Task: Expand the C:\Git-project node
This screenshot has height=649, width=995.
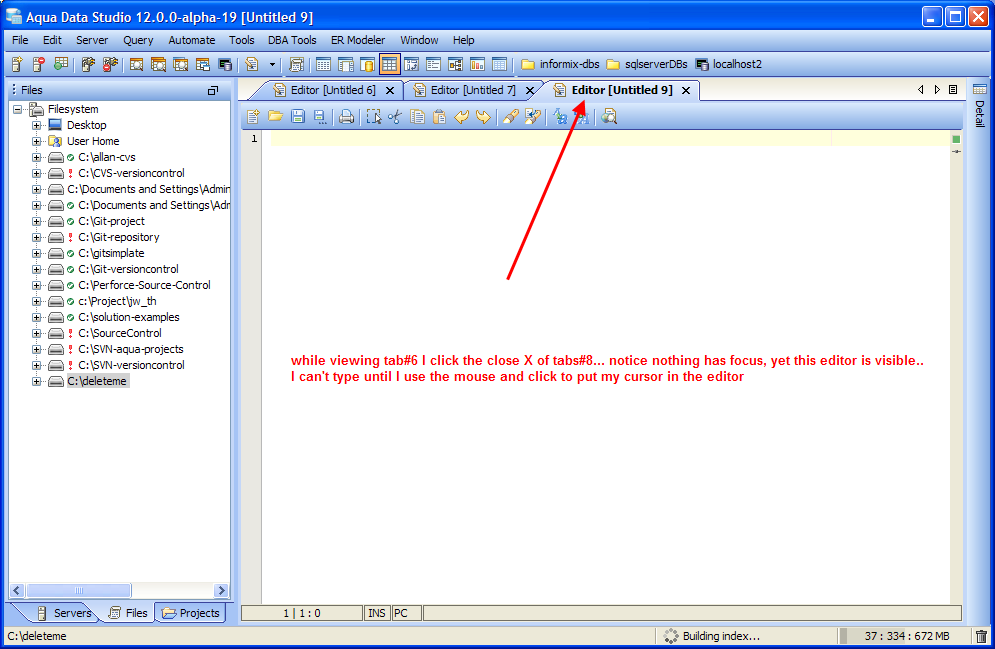Action: click(37, 221)
